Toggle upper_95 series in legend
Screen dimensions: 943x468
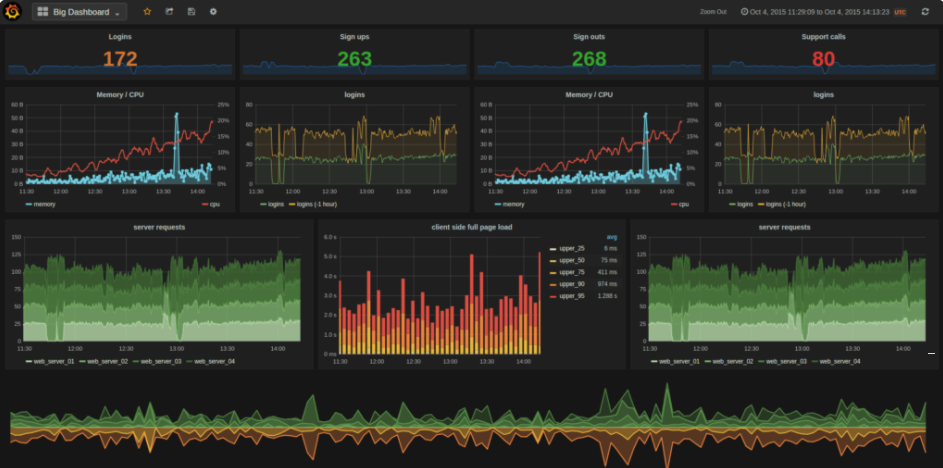pyautogui.click(x=571, y=296)
